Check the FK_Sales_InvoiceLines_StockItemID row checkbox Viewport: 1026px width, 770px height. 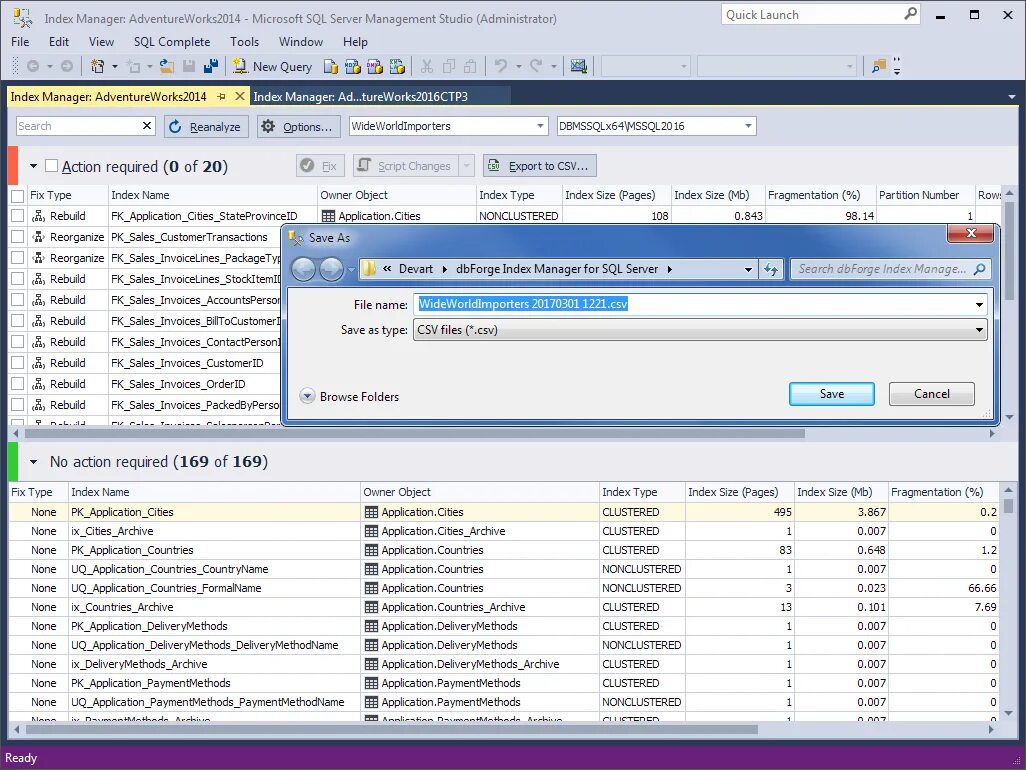pyautogui.click(x=18, y=279)
